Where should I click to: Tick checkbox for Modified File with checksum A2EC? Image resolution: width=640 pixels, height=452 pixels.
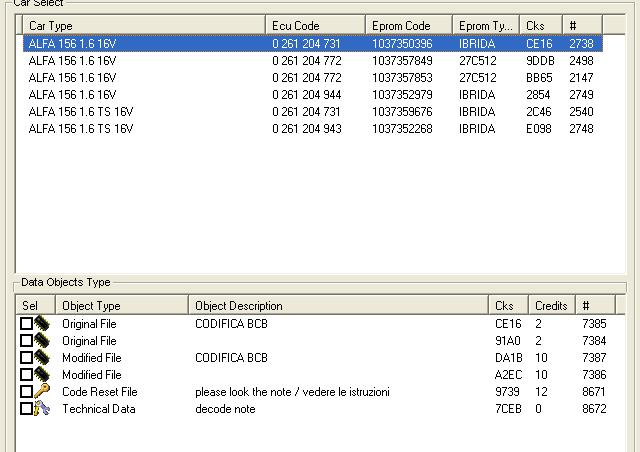point(26,375)
